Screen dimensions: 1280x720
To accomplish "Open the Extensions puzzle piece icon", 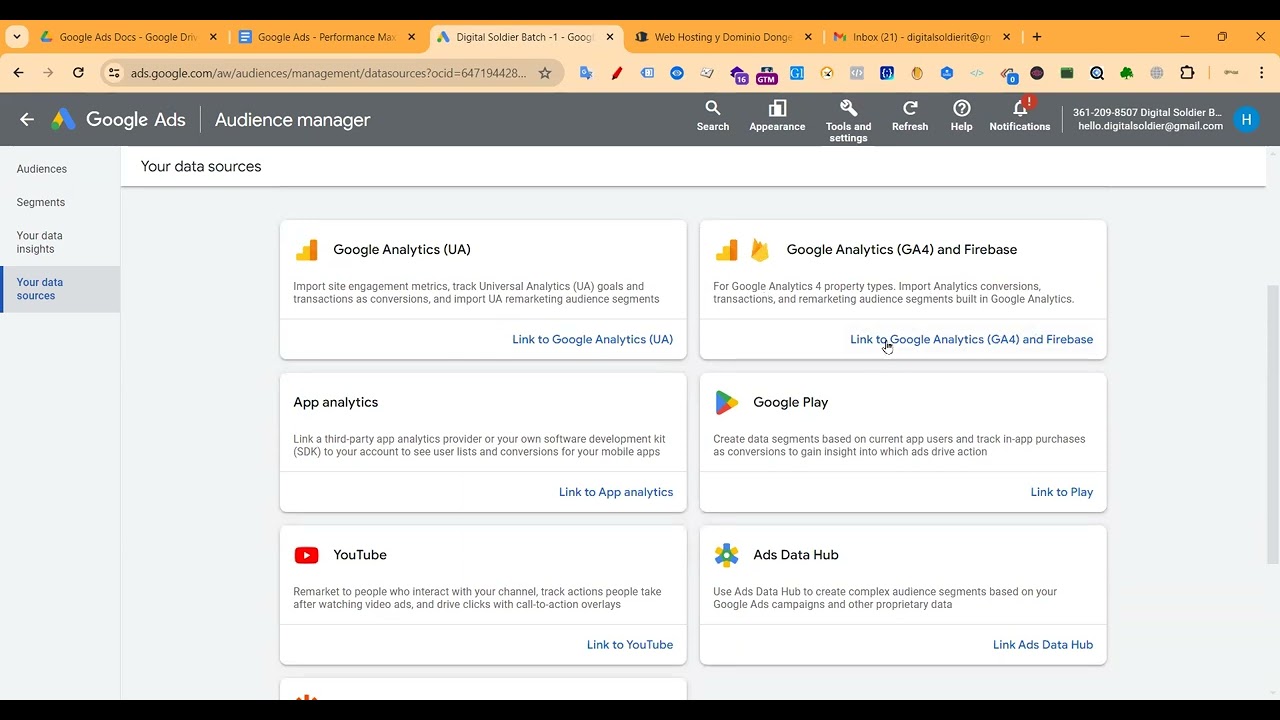I will [1187, 73].
